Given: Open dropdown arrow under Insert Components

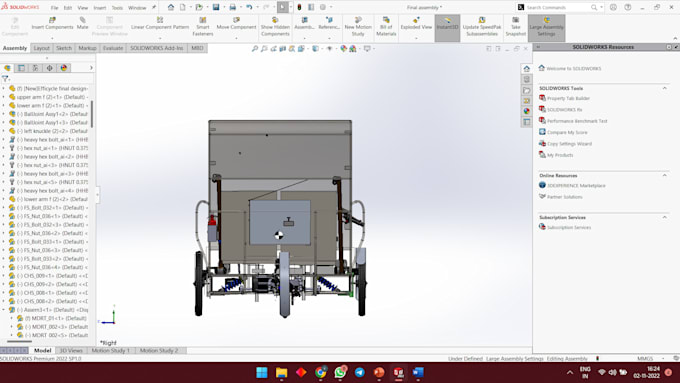Looking at the screenshot, I should click(x=52, y=38).
